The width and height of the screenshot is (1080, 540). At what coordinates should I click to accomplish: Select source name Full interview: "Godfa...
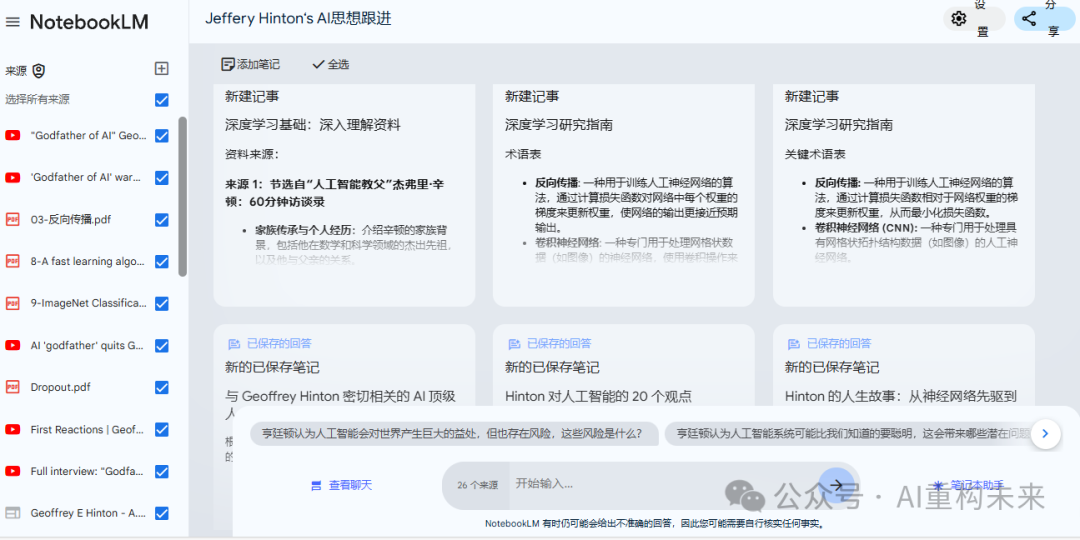(88, 471)
